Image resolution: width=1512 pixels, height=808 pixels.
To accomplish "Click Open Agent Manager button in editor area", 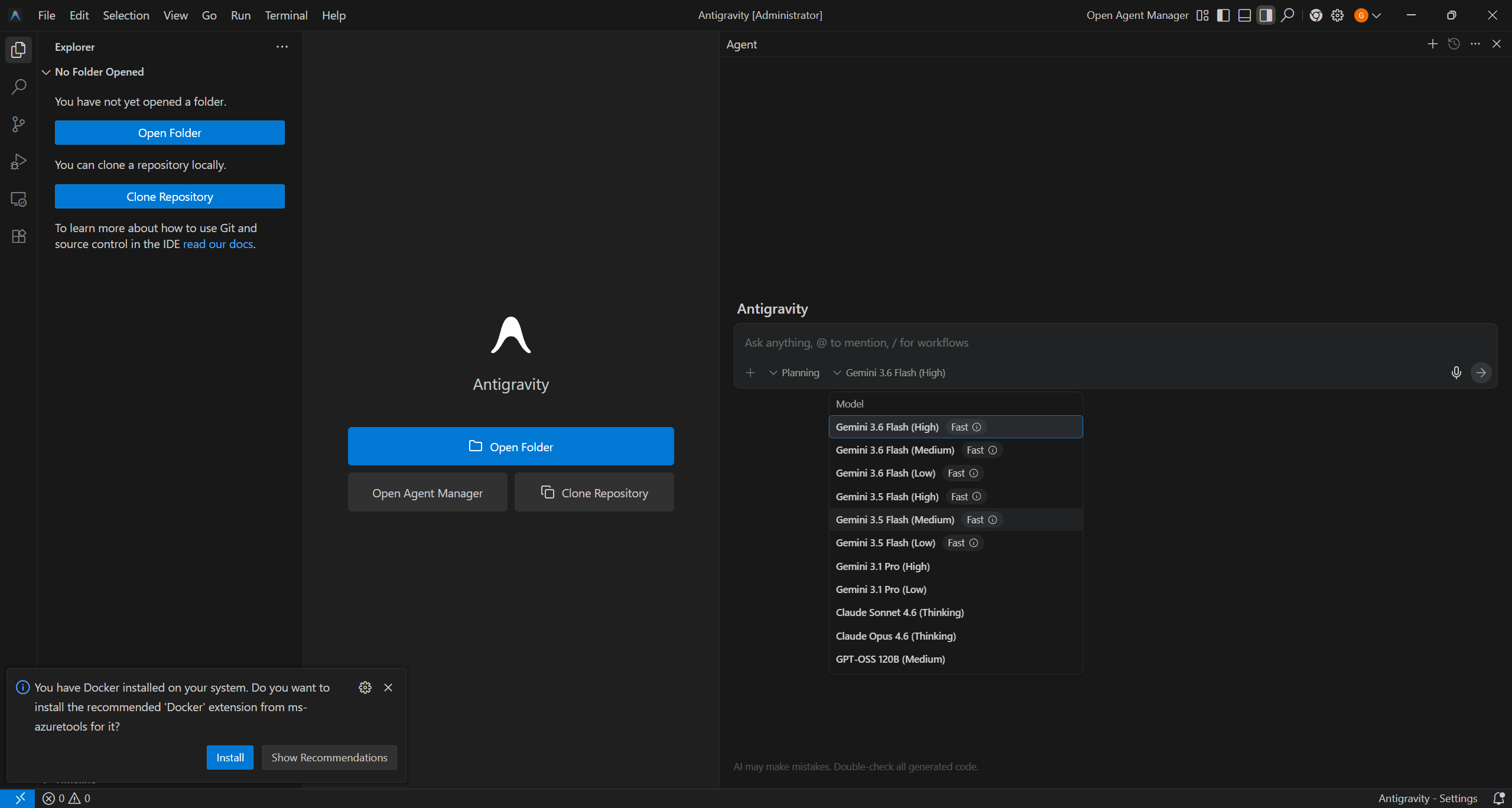I will pos(427,493).
